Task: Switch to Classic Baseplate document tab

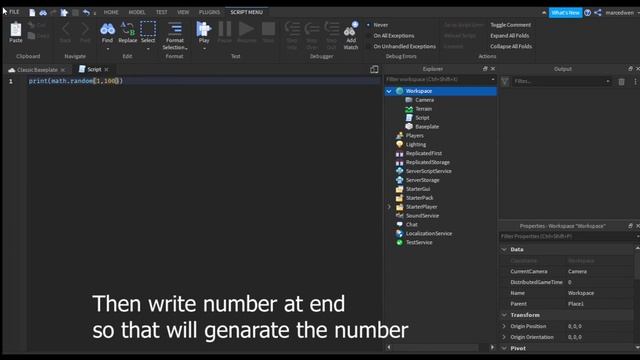Action: tap(37, 70)
